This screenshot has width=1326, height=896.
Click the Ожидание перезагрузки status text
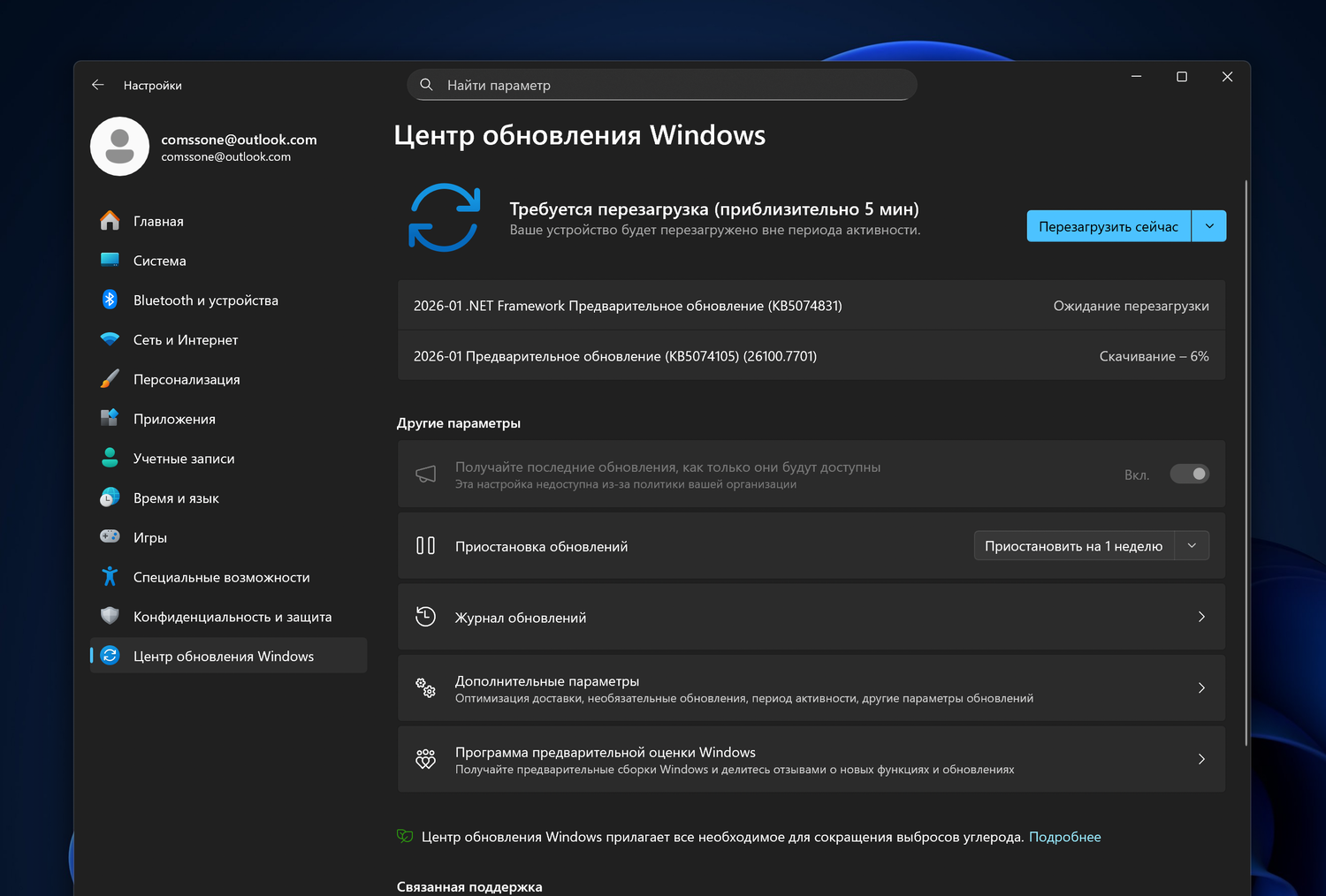coord(1131,306)
